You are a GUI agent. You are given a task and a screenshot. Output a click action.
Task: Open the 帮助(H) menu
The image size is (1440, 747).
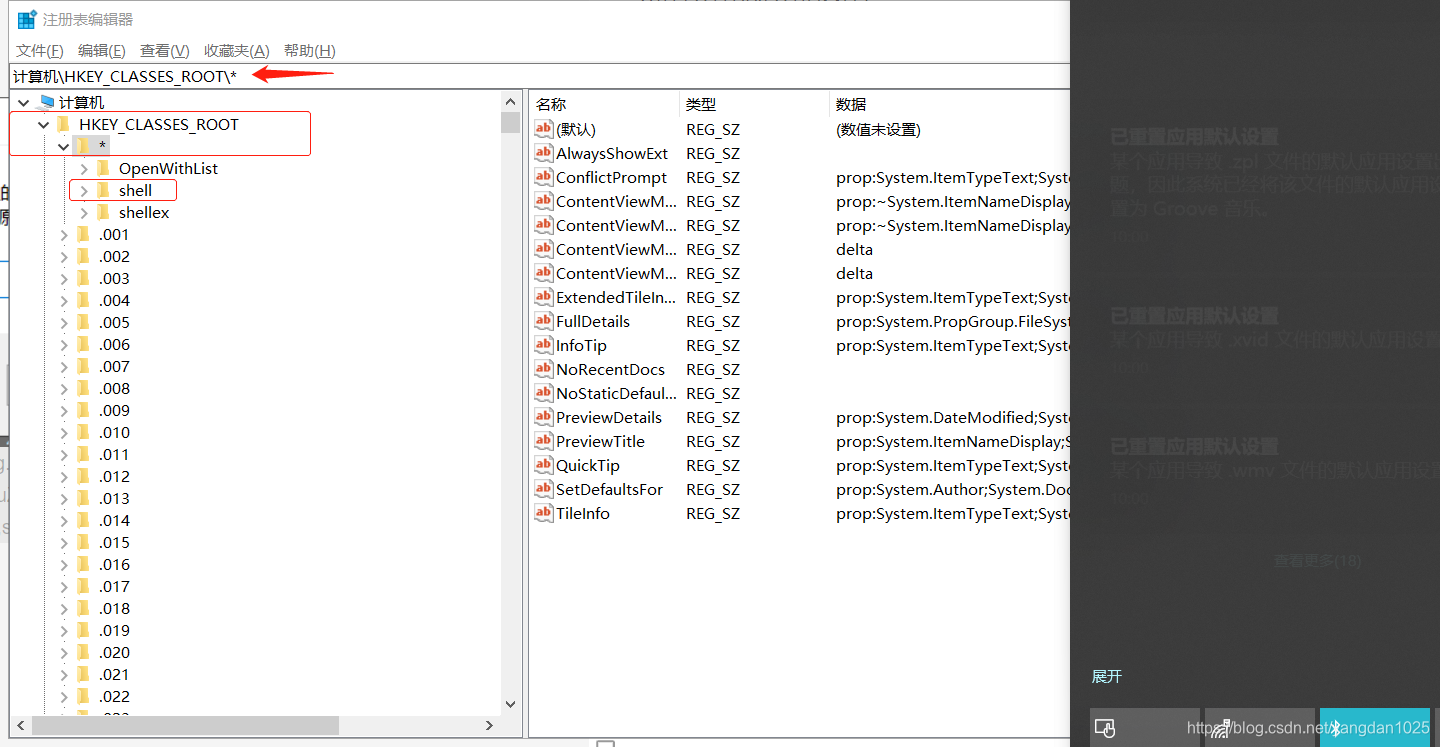310,50
